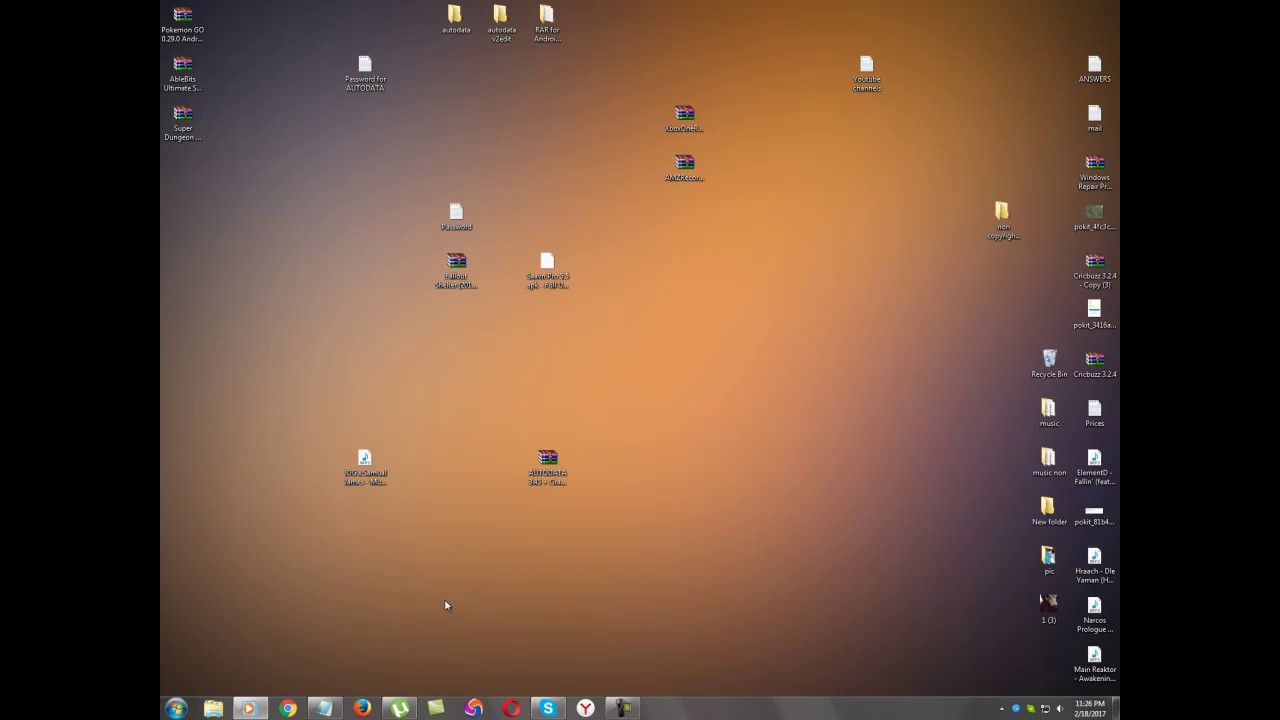Viewport: 1280px width, 720px height.
Task: Select the RAR for Android folder
Action: 547,24
